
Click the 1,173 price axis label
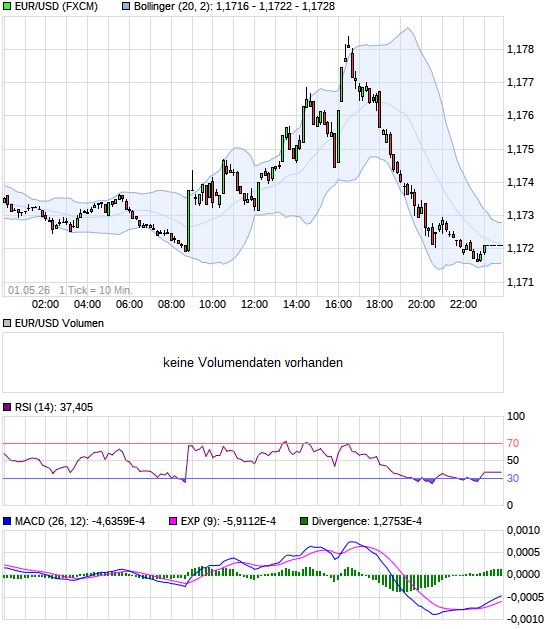pyautogui.click(x=521, y=215)
